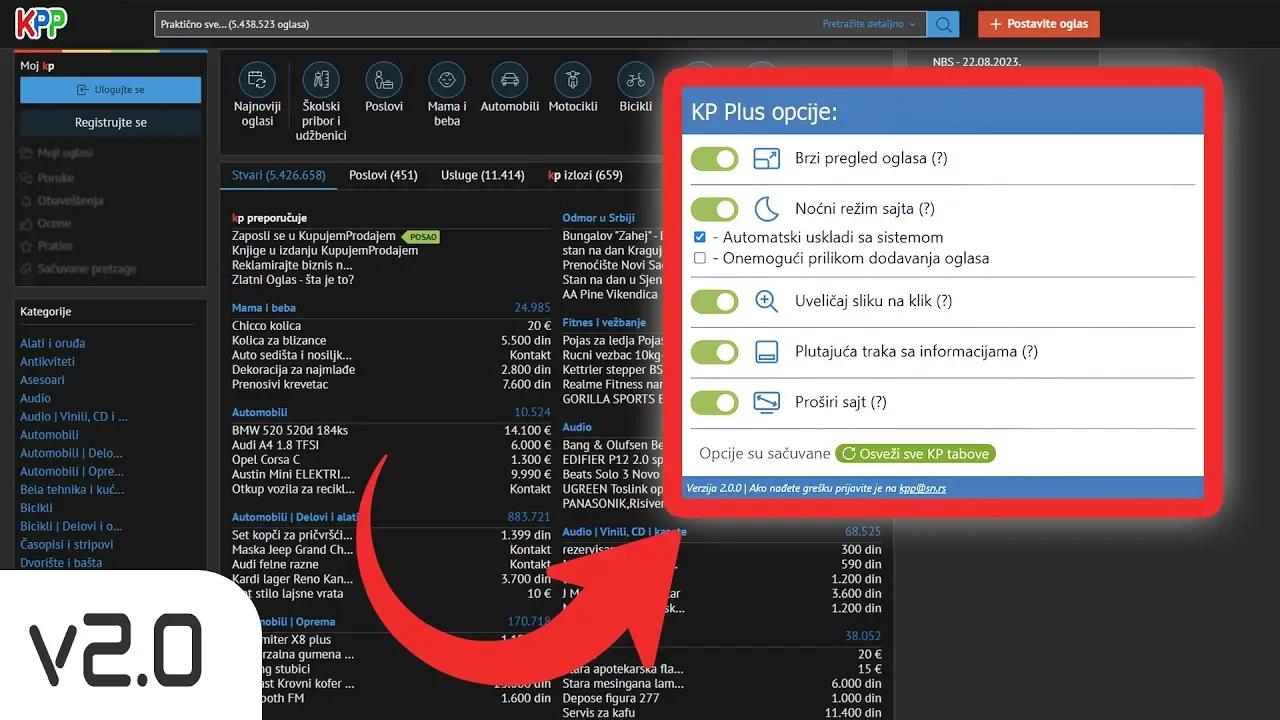Image resolution: width=1280 pixels, height=720 pixels.
Task: Open the Motocikli category icon
Action: click(572, 80)
